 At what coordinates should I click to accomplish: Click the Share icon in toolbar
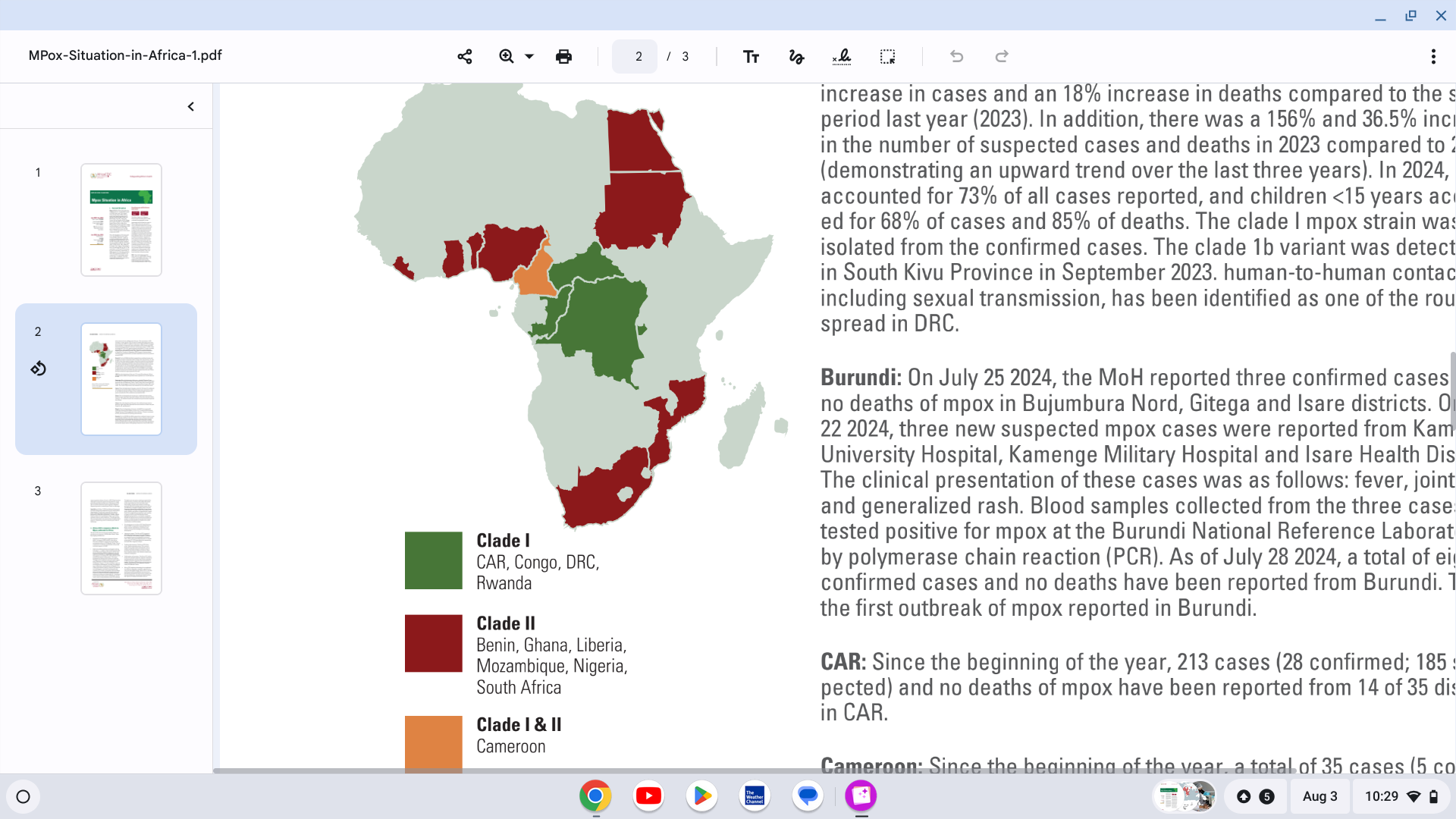click(465, 56)
